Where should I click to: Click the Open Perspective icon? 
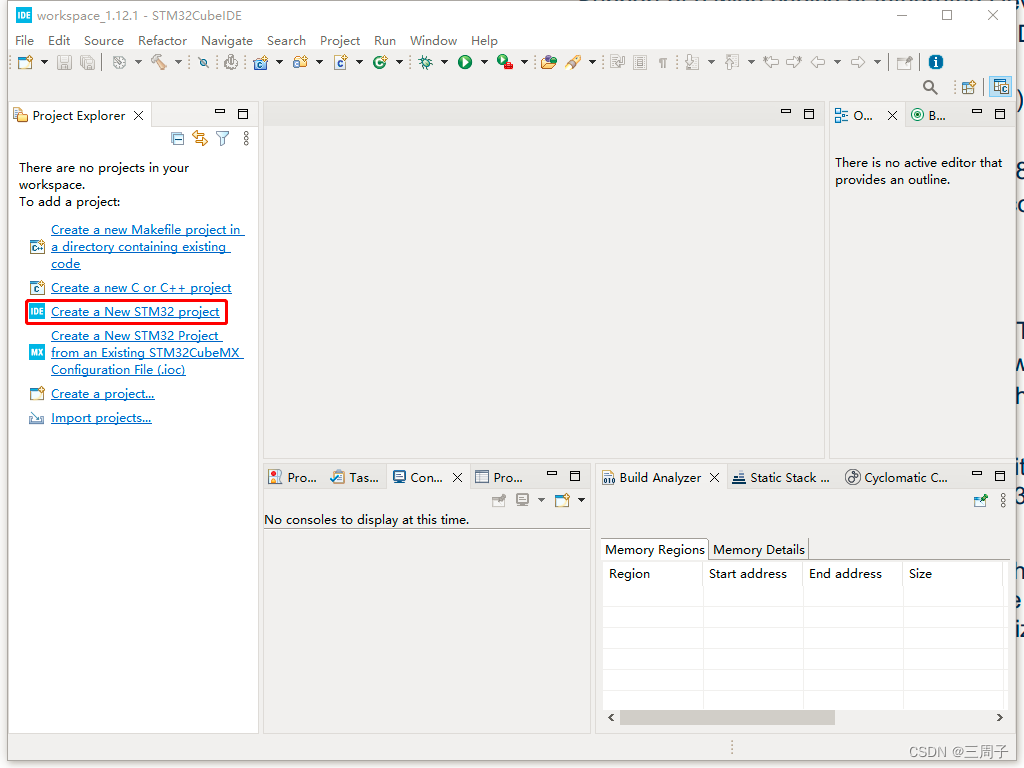968,87
